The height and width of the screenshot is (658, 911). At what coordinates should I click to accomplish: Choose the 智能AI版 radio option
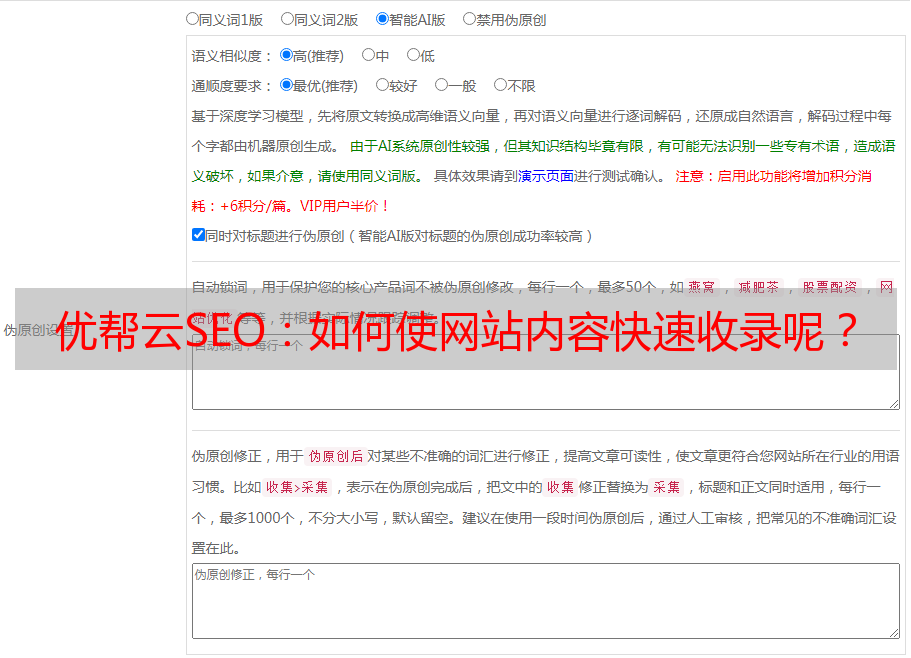pyautogui.click(x=382, y=19)
